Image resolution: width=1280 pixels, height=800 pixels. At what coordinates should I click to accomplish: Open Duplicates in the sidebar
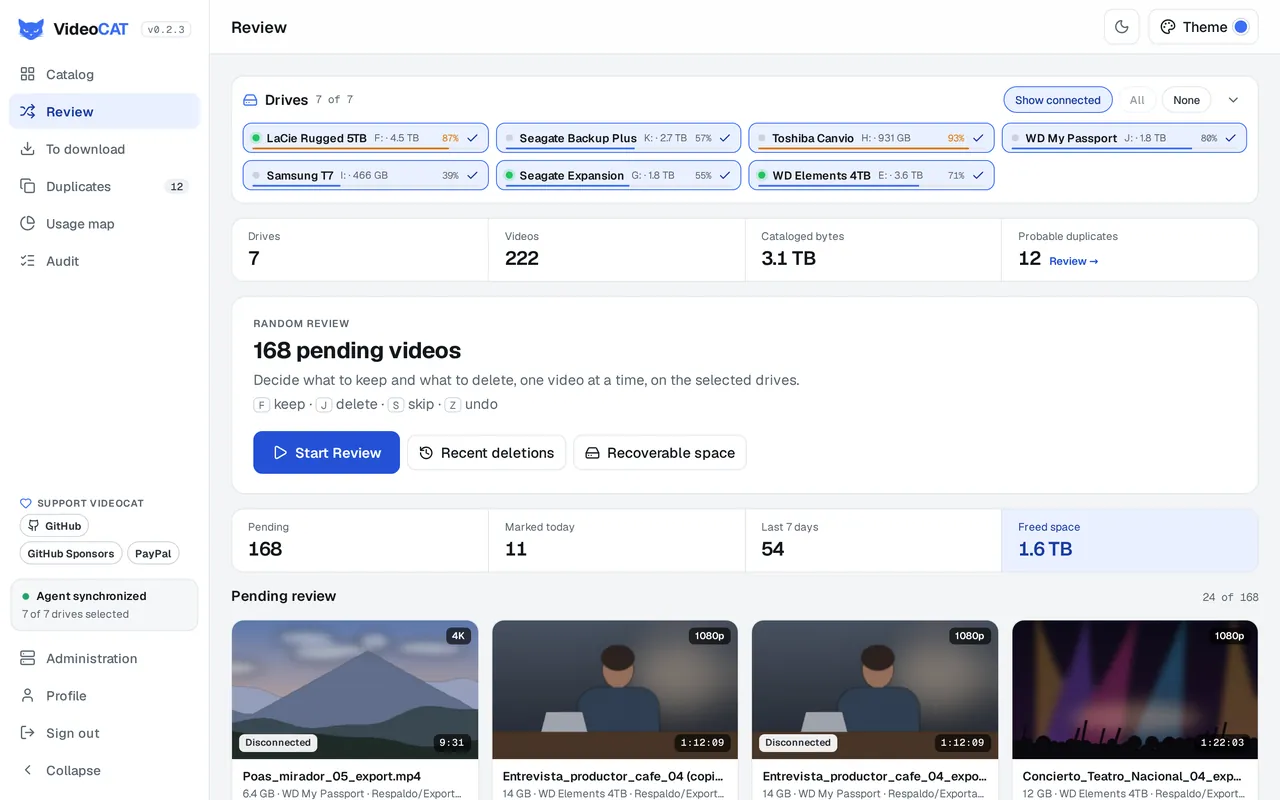(104, 186)
